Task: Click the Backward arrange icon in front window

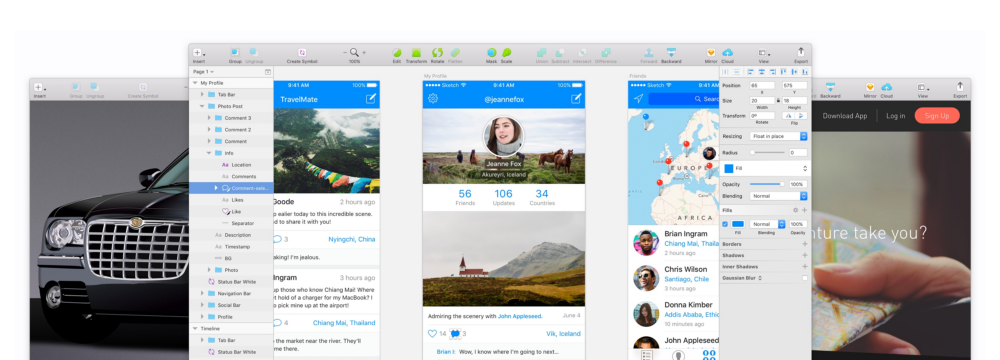Action: [671, 52]
